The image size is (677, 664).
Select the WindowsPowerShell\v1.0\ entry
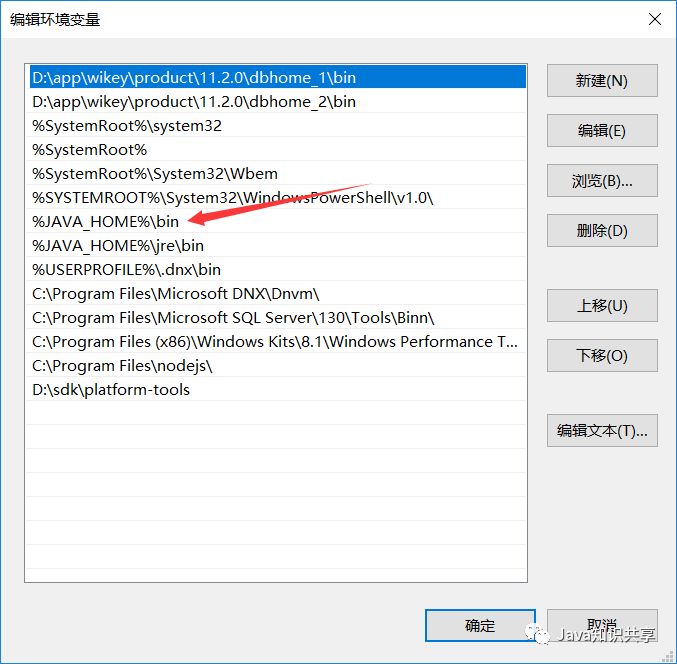(277, 198)
